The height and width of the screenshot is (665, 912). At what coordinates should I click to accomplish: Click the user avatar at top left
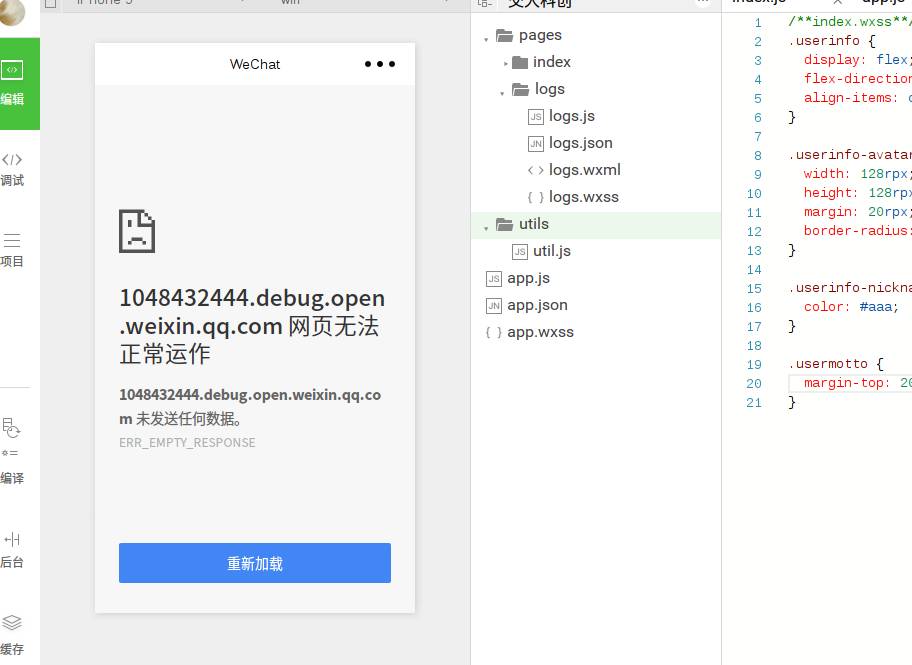[x=12, y=12]
